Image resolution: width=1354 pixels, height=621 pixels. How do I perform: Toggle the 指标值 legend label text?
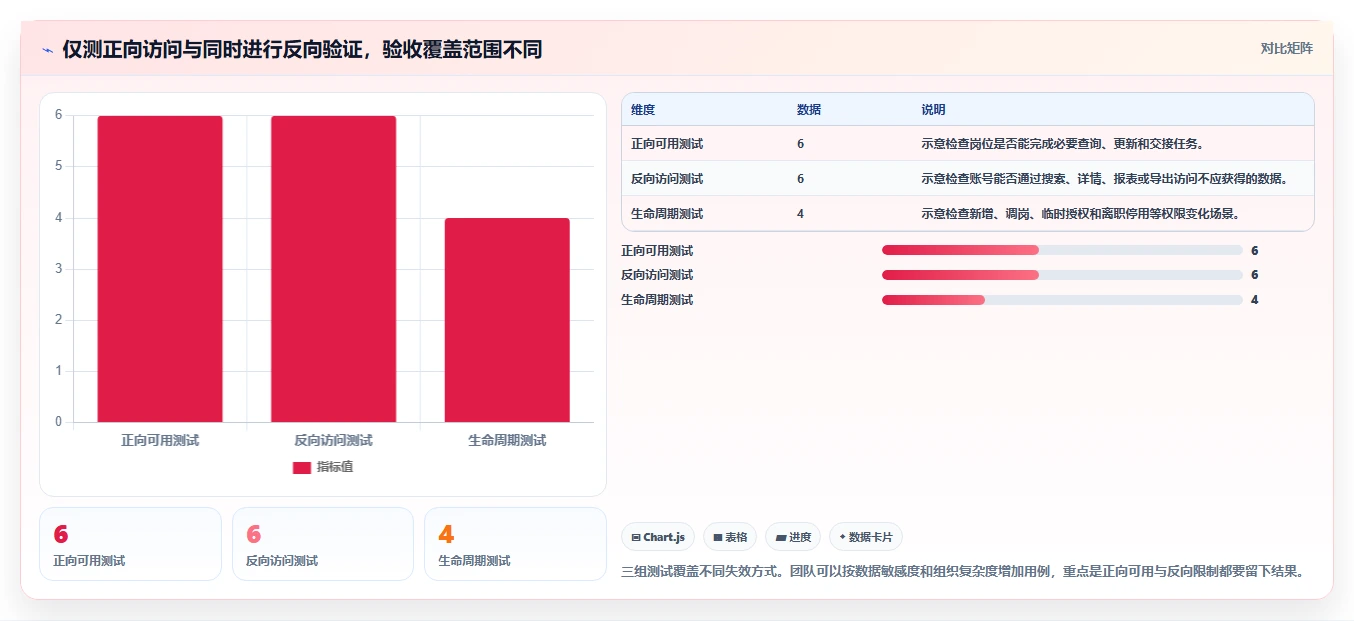(335, 467)
